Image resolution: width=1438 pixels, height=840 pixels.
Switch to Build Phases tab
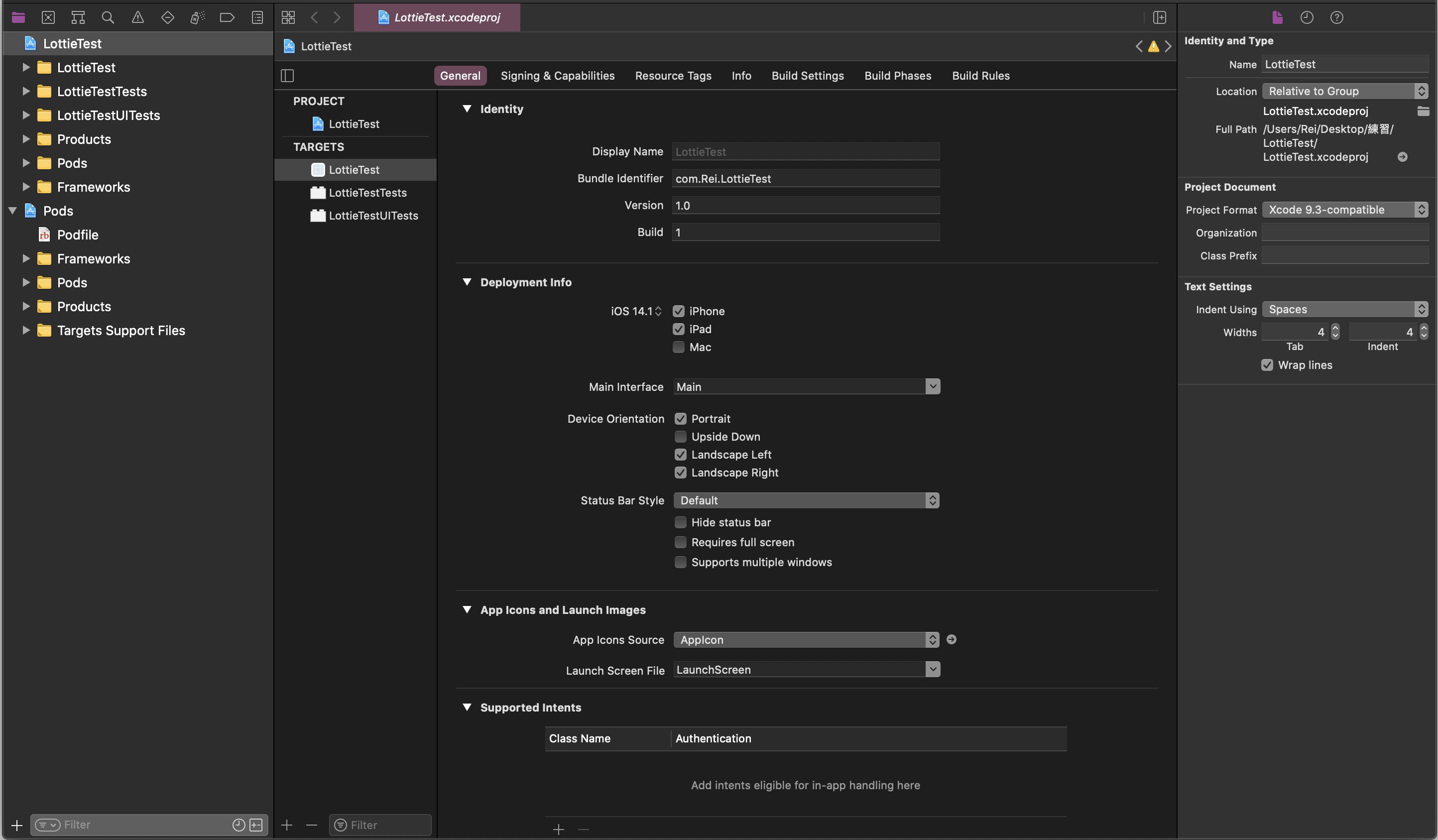tap(898, 76)
